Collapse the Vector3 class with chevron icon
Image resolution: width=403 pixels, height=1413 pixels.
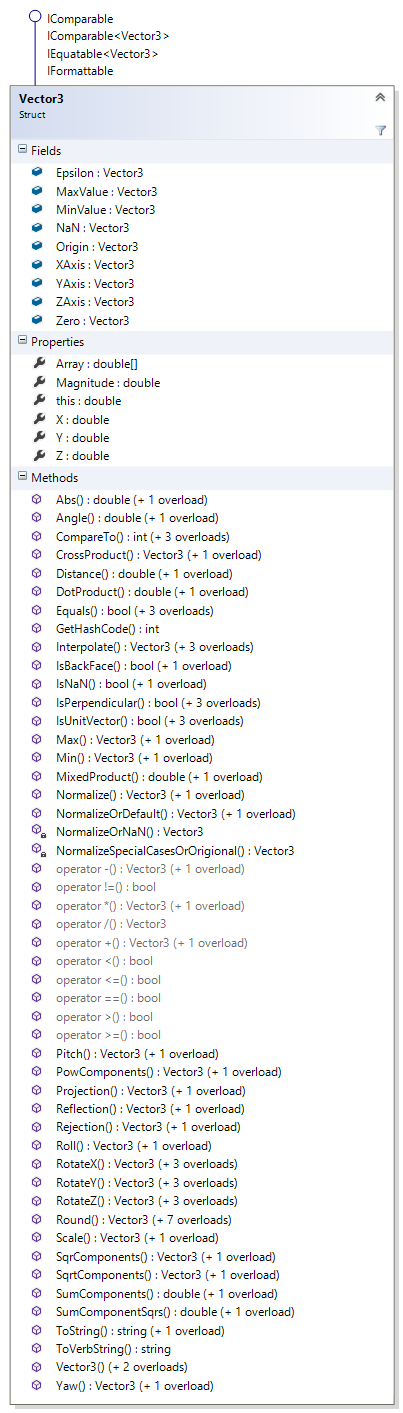(x=380, y=97)
